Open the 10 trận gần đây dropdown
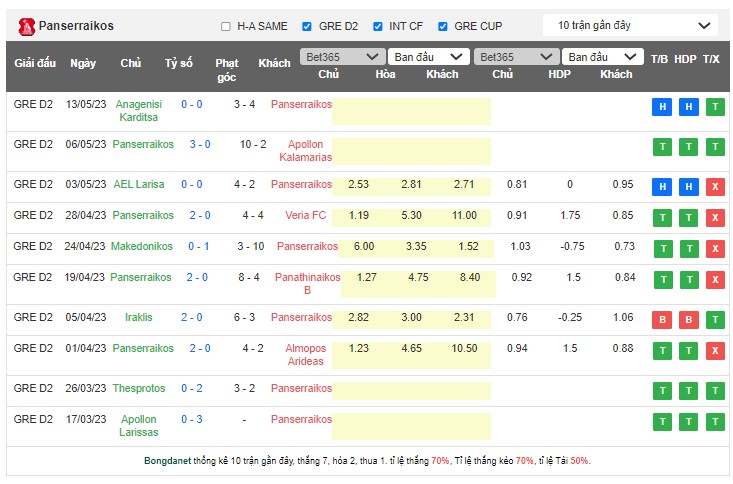This screenshot has height=484, width=733. point(631,25)
